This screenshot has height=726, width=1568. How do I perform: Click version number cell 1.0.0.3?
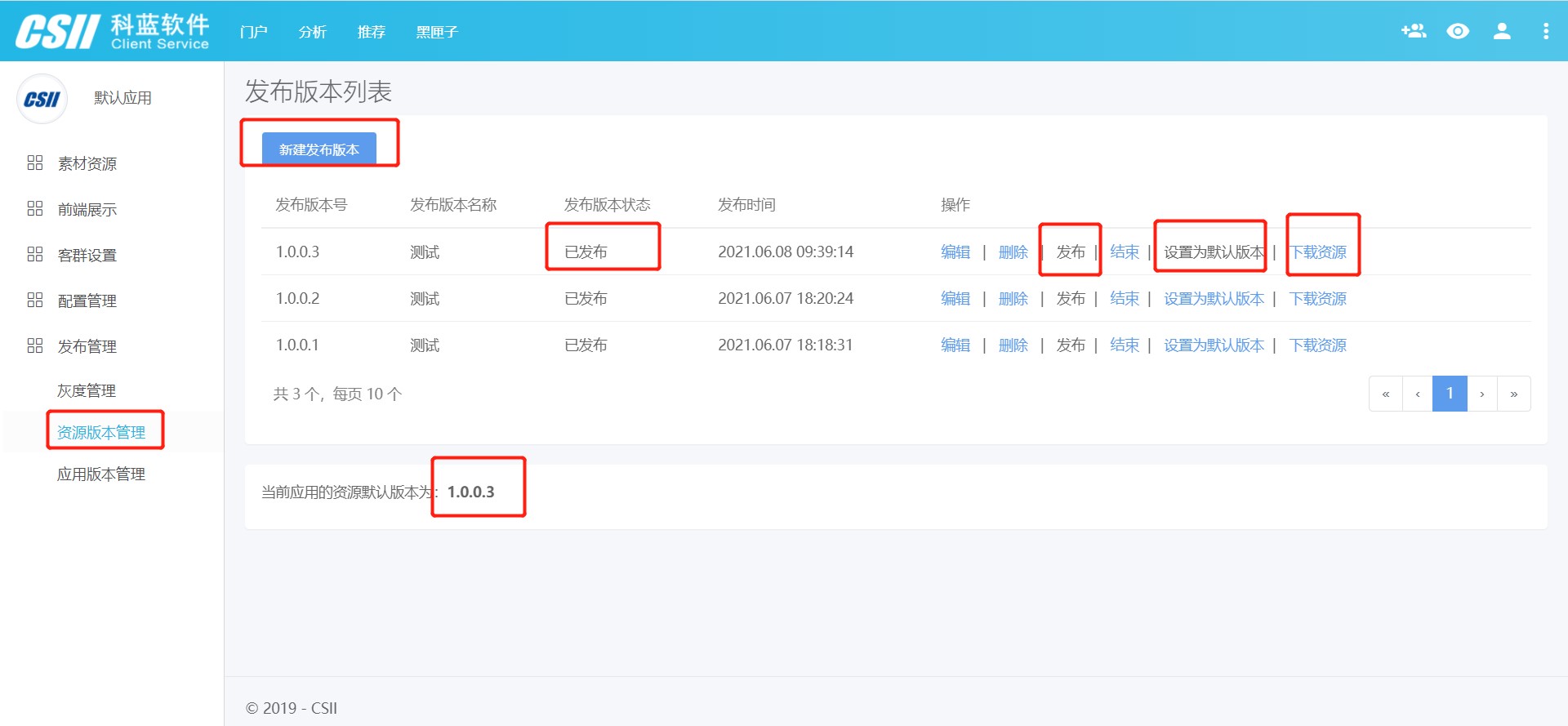pyautogui.click(x=297, y=252)
